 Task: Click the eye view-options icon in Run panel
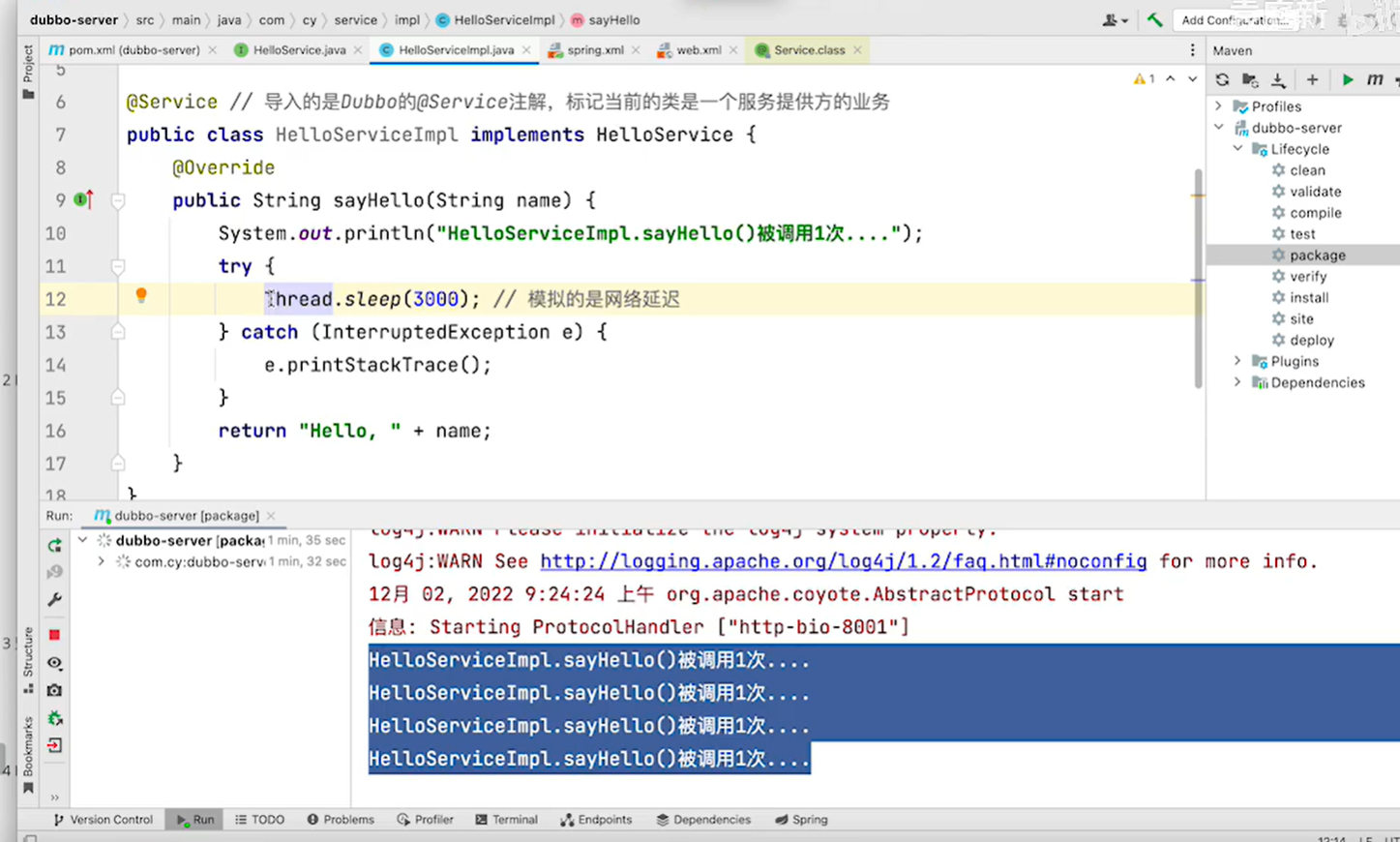coord(54,664)
